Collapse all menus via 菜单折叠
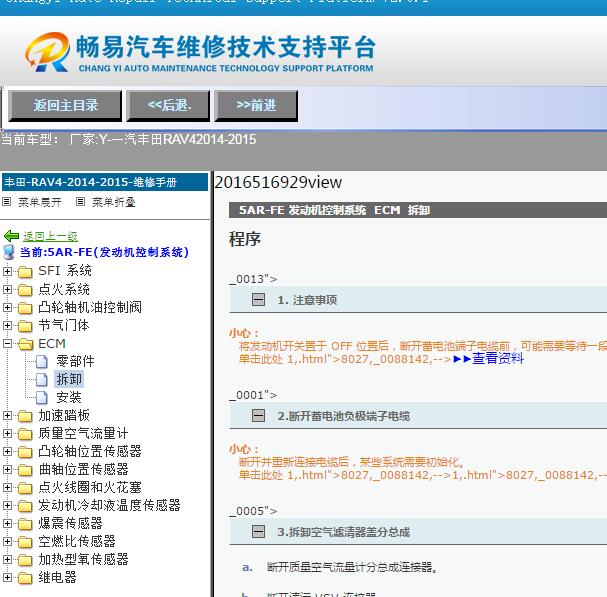 tap(113, 202)
